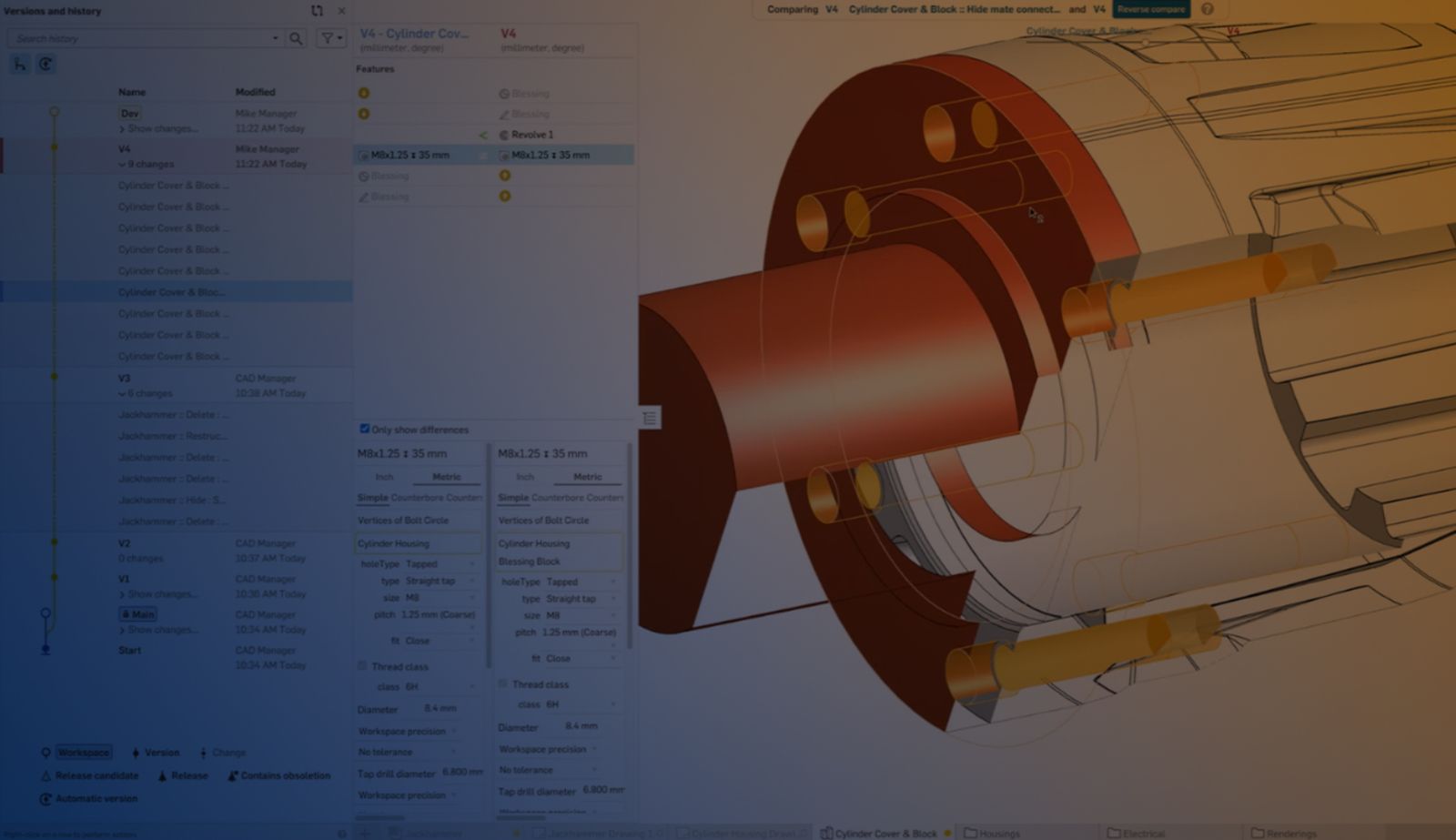Click the search magnifier icon
Screen dimensions: 1456x840
click(296, 38)
